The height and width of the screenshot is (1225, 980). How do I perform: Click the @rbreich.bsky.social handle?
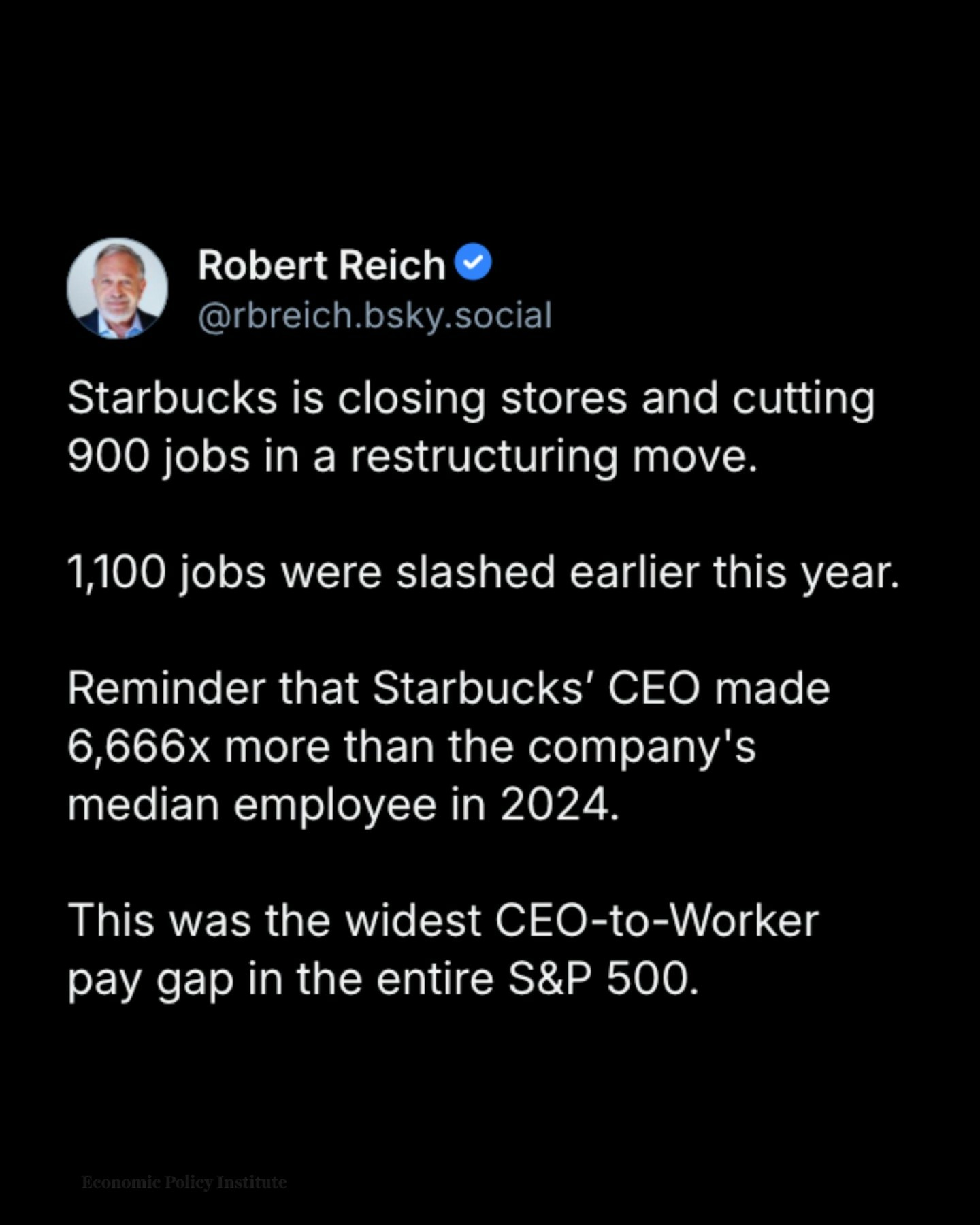(x=374, y=316)
